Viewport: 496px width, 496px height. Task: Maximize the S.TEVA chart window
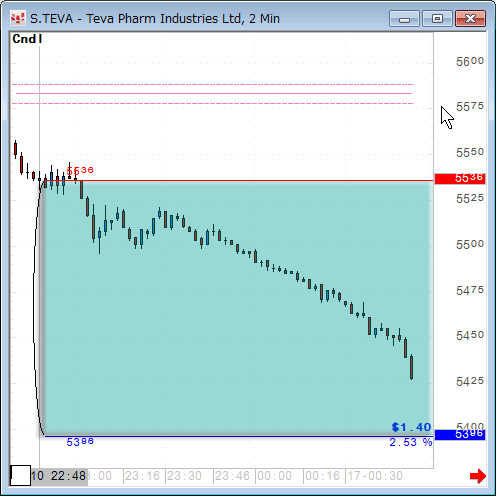coord(437,19)
